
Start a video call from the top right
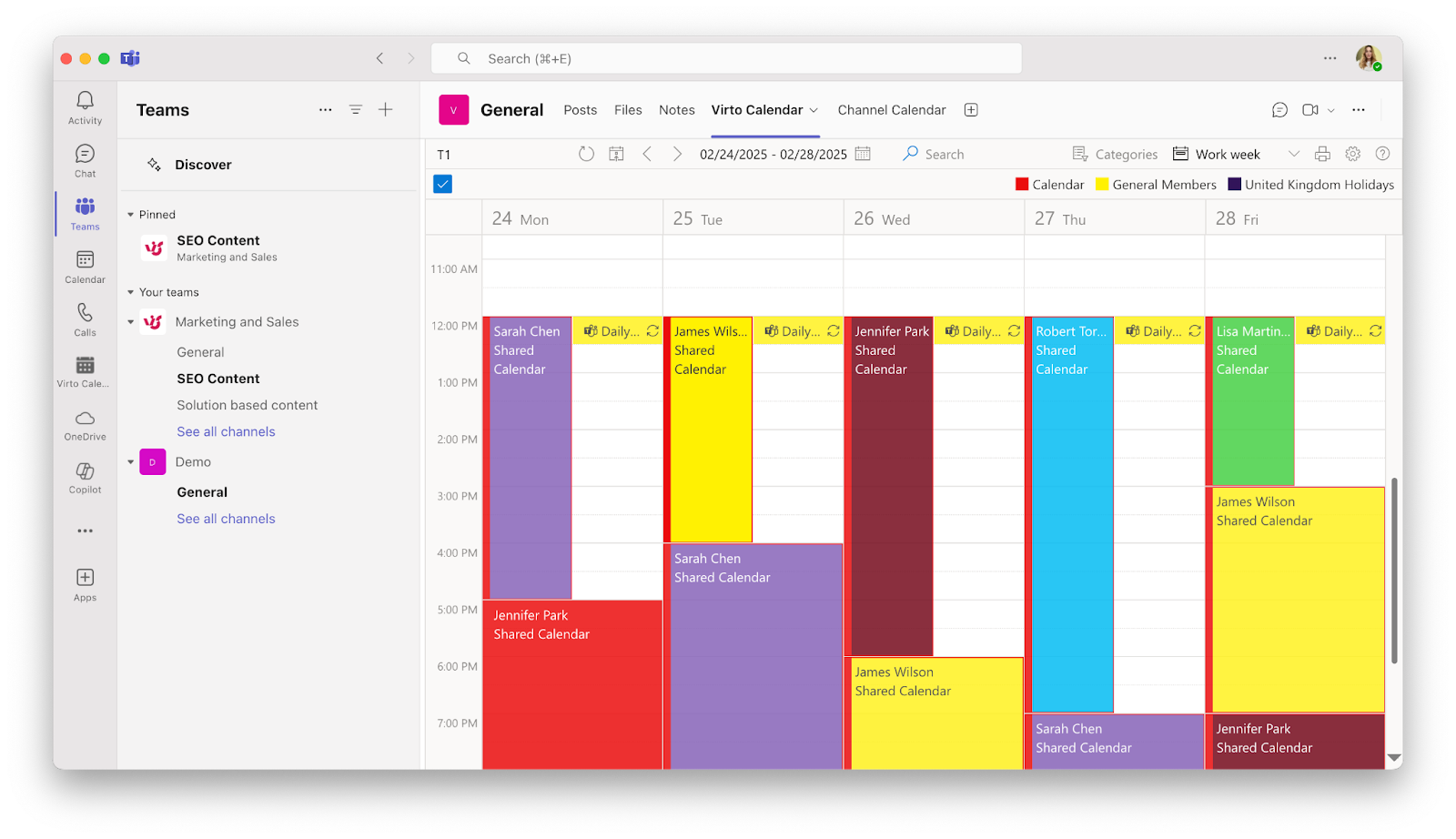click(x=1309, y=109)
